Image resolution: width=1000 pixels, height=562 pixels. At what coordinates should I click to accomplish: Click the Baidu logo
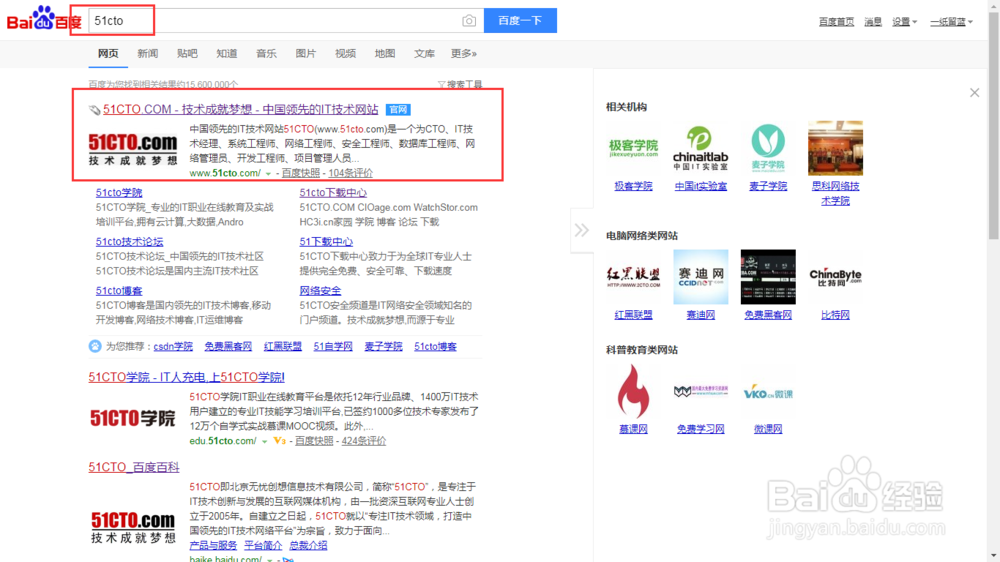tap(44, 18)
